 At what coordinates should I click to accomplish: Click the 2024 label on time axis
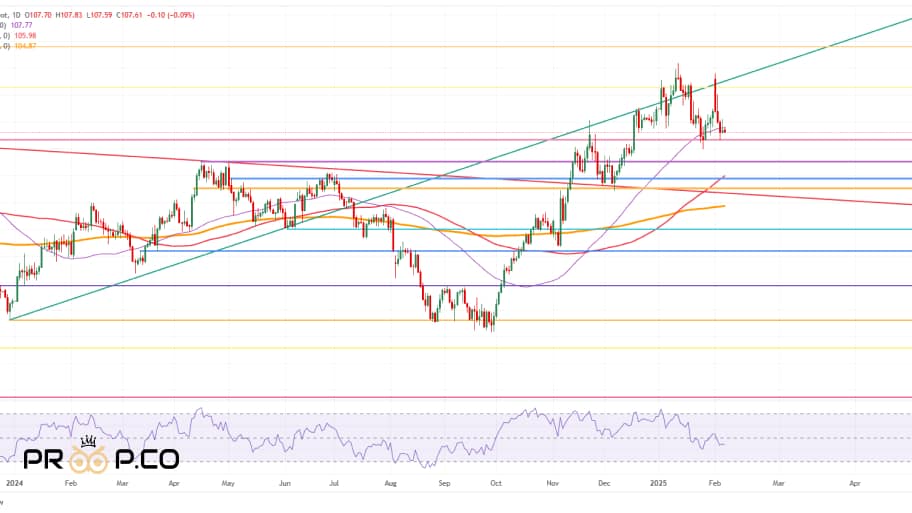pyautogui.click(x=14, y=481)
